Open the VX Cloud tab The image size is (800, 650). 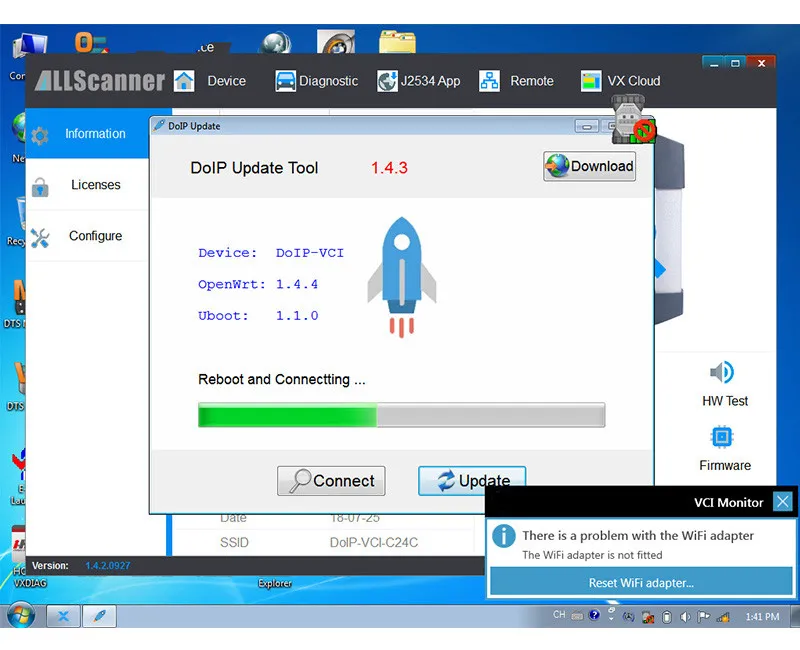634,81
